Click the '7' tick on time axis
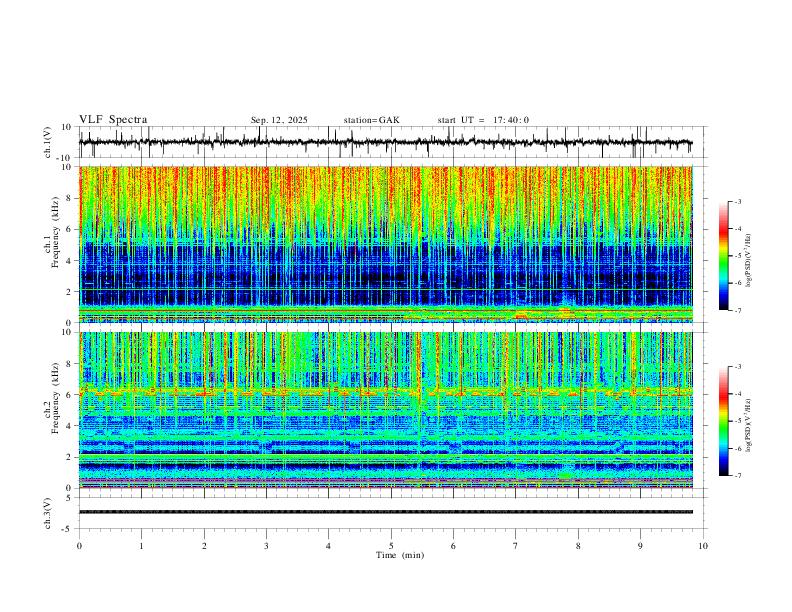 point(516,546)
